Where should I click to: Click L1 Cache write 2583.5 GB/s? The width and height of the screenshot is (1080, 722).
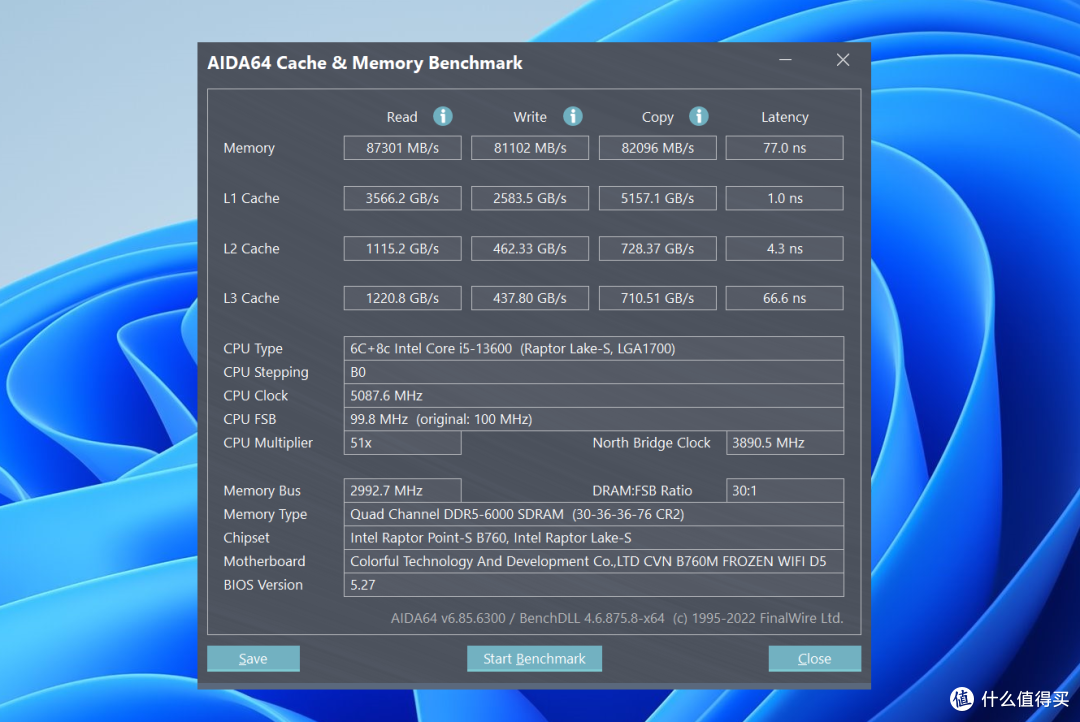click(x=530, y=198)
